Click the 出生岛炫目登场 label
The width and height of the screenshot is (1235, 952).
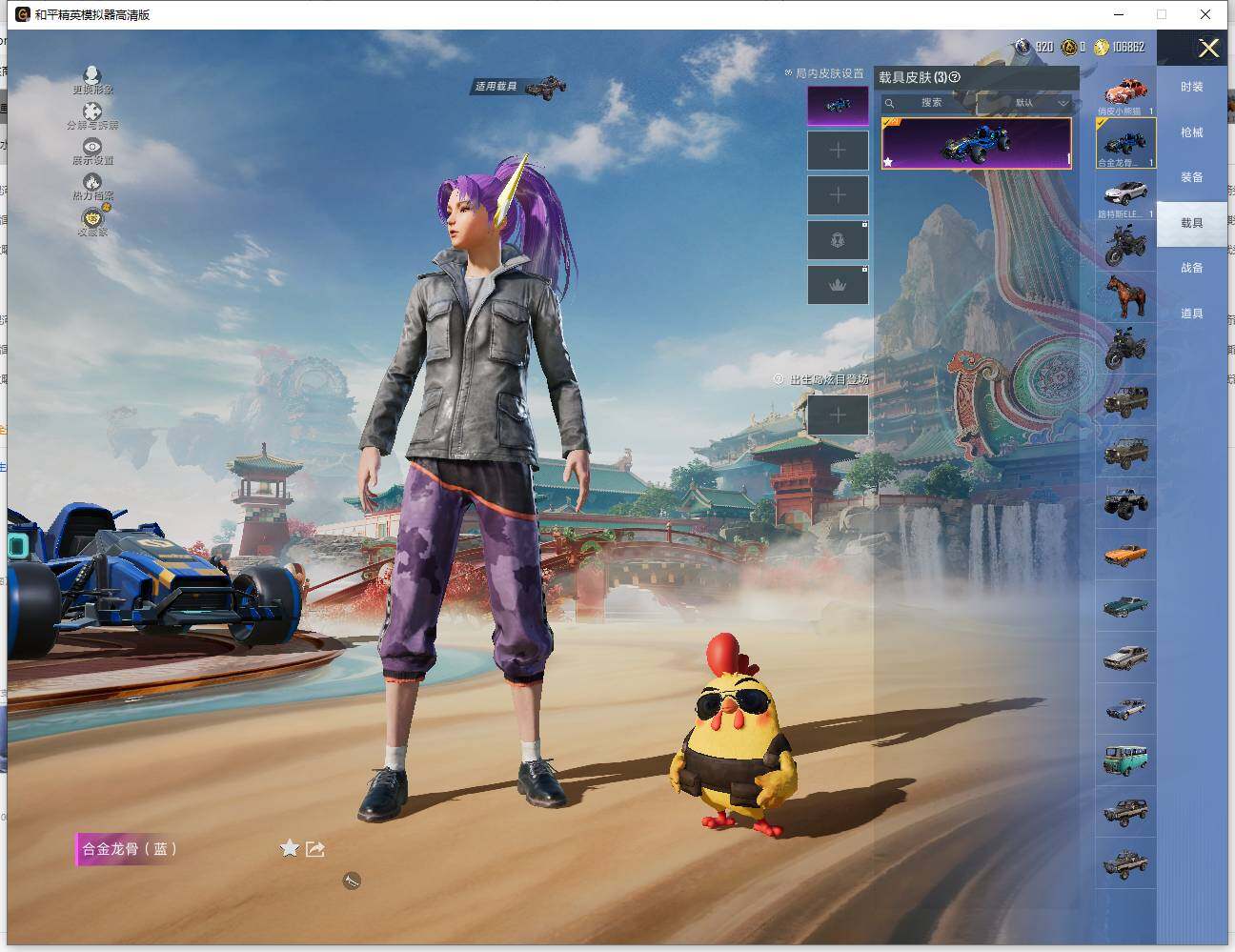pos(829,379)
